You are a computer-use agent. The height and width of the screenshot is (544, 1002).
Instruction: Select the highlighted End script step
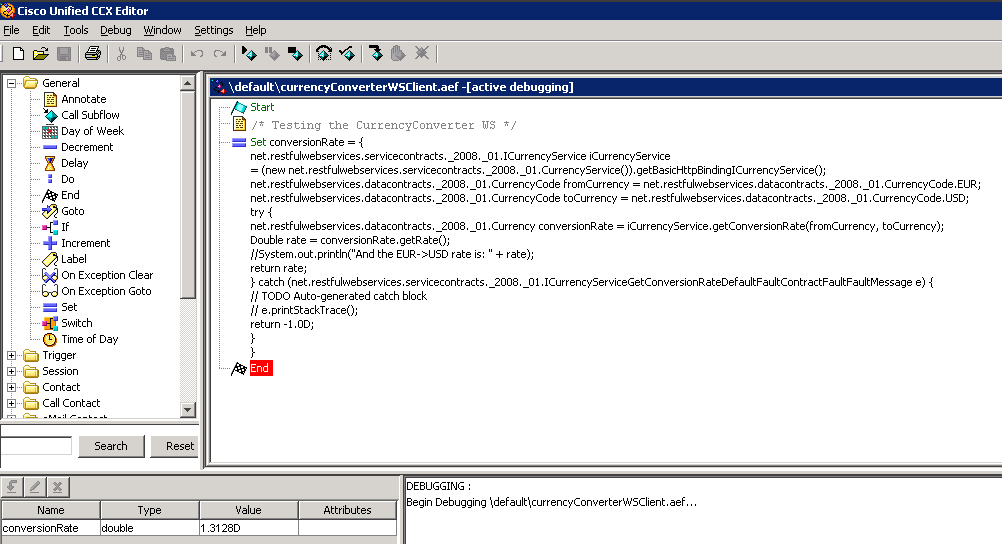pyautogui.click(x=261, y=368)
